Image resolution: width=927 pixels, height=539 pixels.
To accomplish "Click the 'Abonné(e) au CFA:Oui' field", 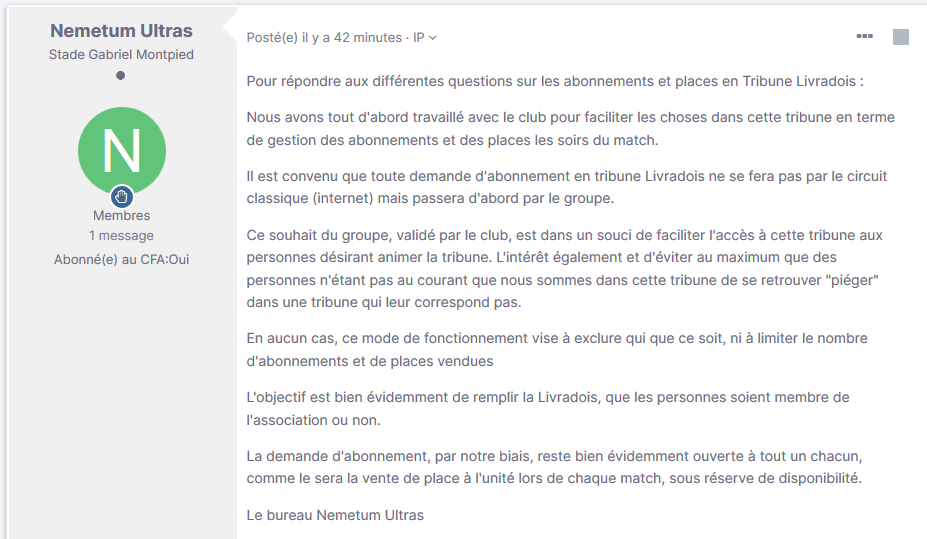I will pos(121,259).
